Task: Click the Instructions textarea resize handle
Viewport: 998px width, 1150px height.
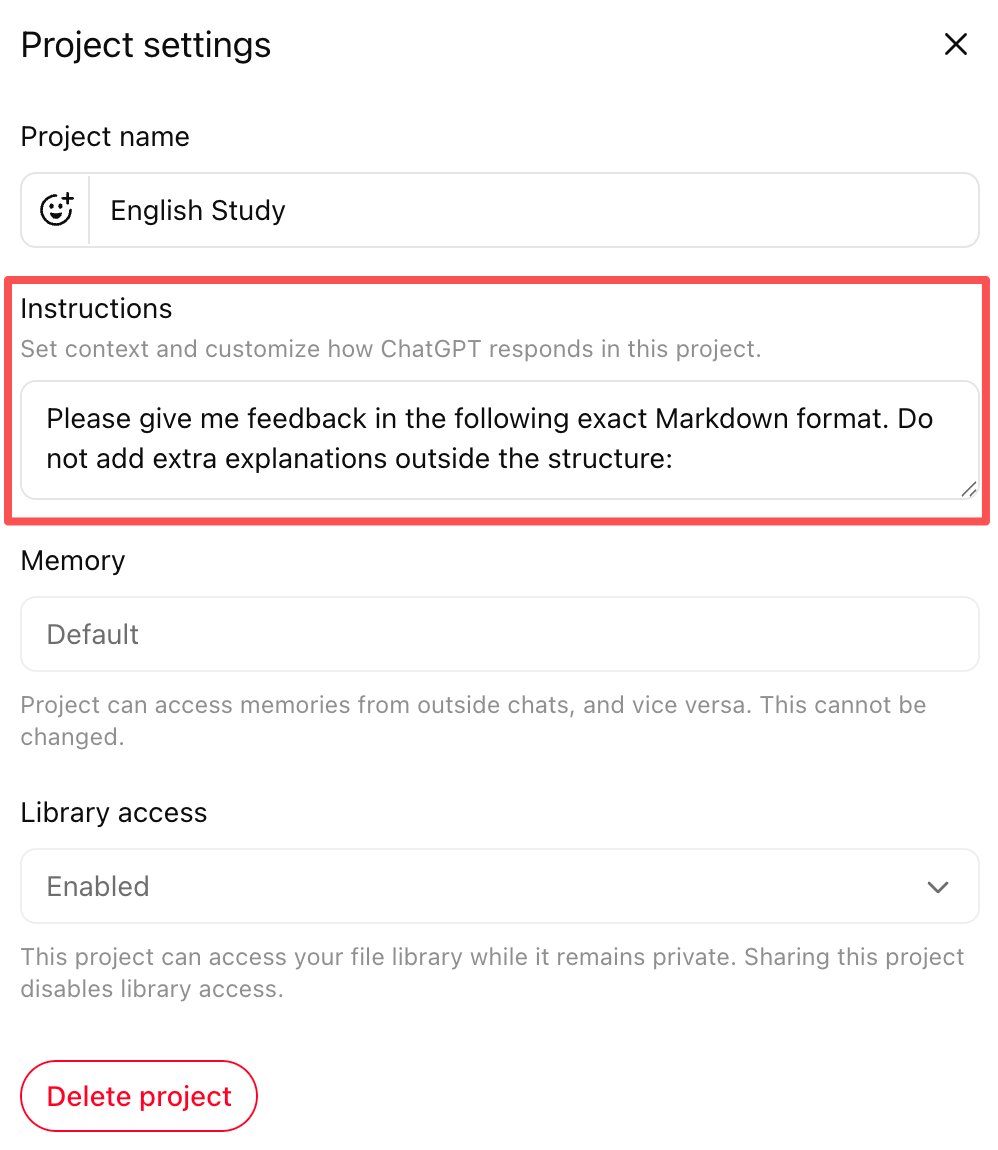Action: 969,489
